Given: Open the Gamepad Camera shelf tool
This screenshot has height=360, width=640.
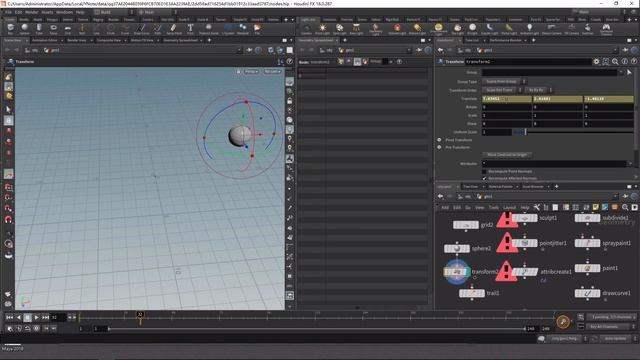Looking at the screenshot, I should [x=606, y=29].
